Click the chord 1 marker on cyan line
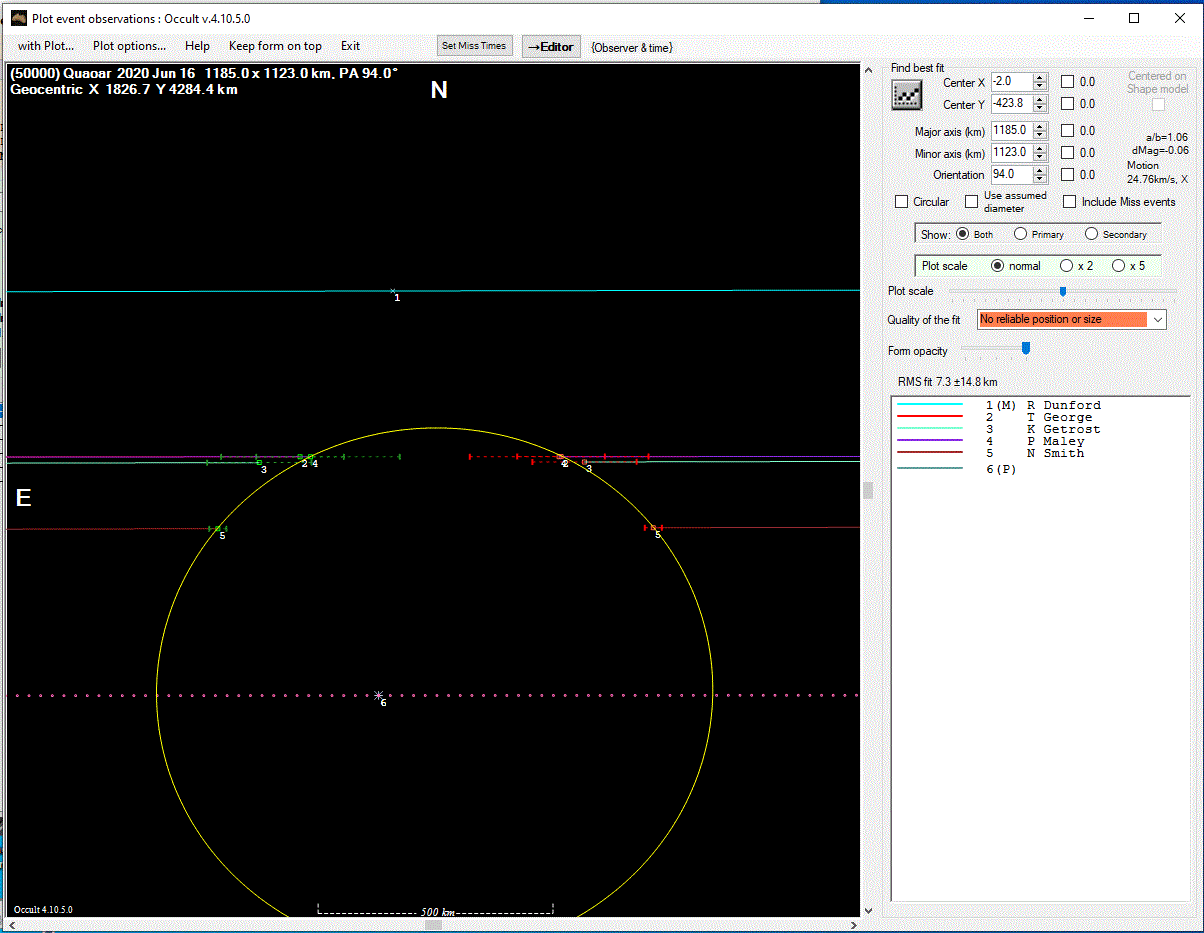The width and height of the screenshot is (1204, 933). (393, 291)
